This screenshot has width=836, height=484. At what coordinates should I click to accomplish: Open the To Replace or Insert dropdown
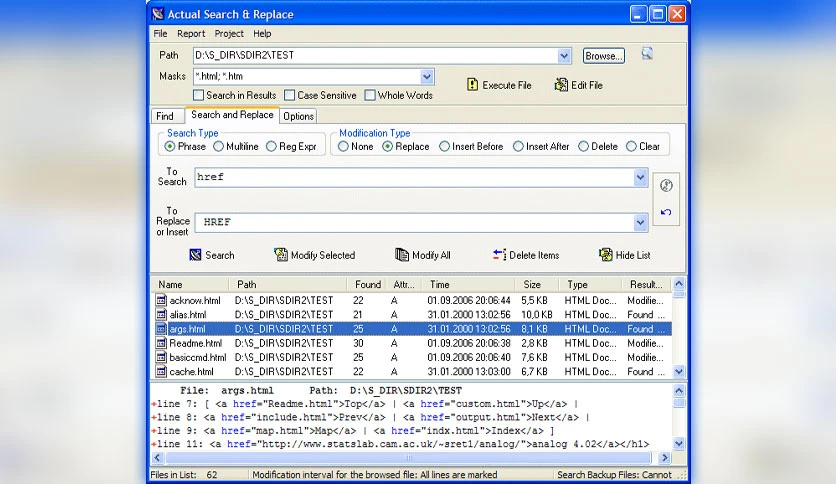point(640,222)
